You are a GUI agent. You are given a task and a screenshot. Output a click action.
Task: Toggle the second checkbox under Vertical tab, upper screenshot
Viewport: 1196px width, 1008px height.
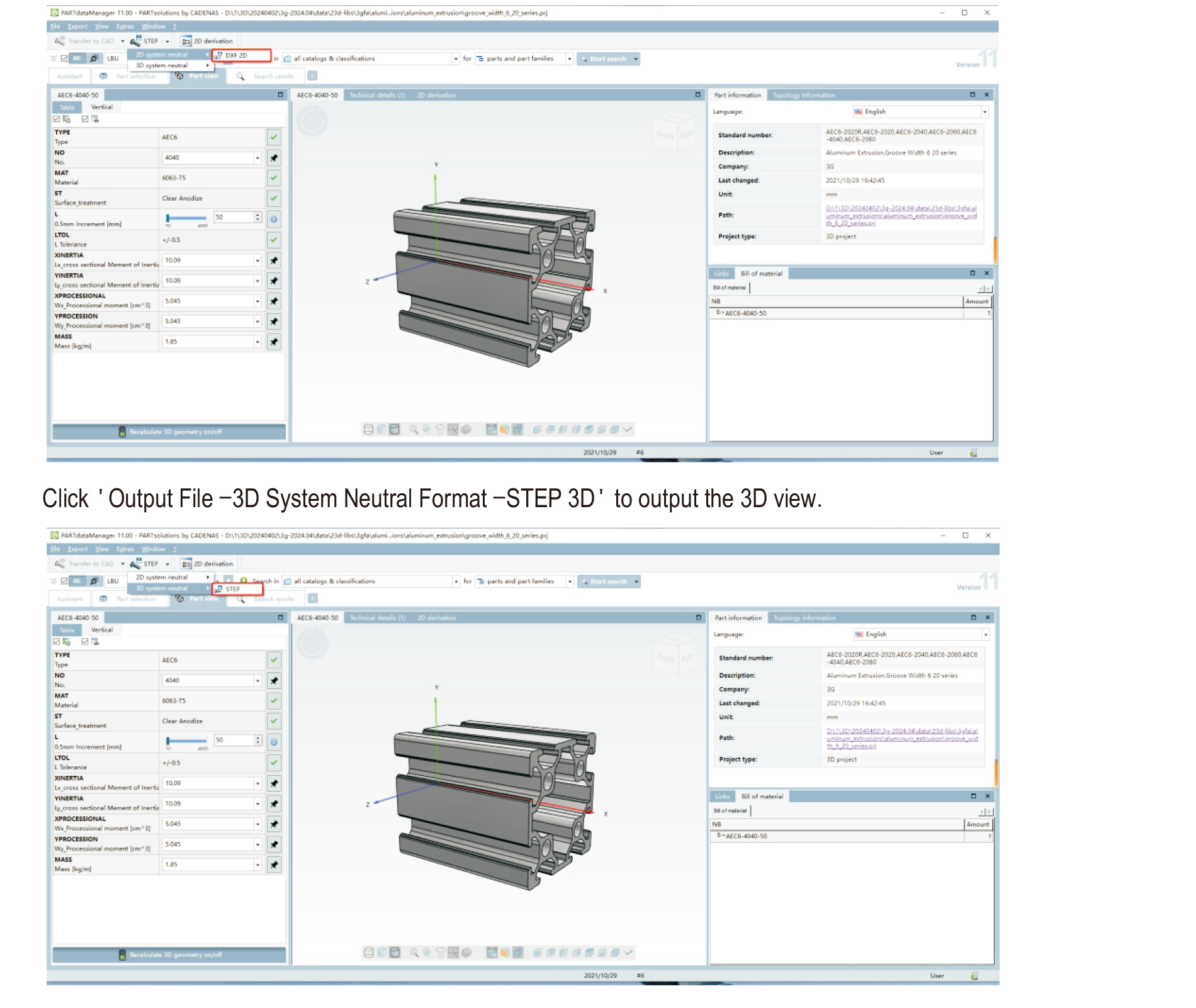coord(85,119)
